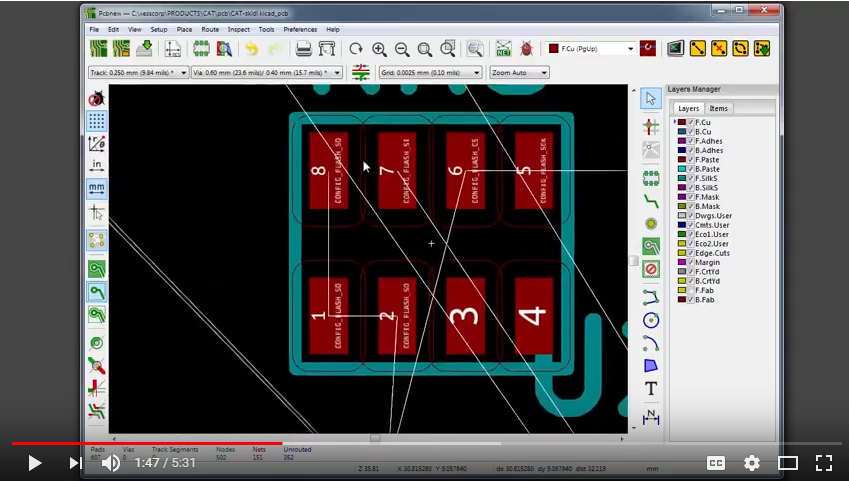Open the Edit menu
This screenshot has height=481, width=849.
(113, 29)
